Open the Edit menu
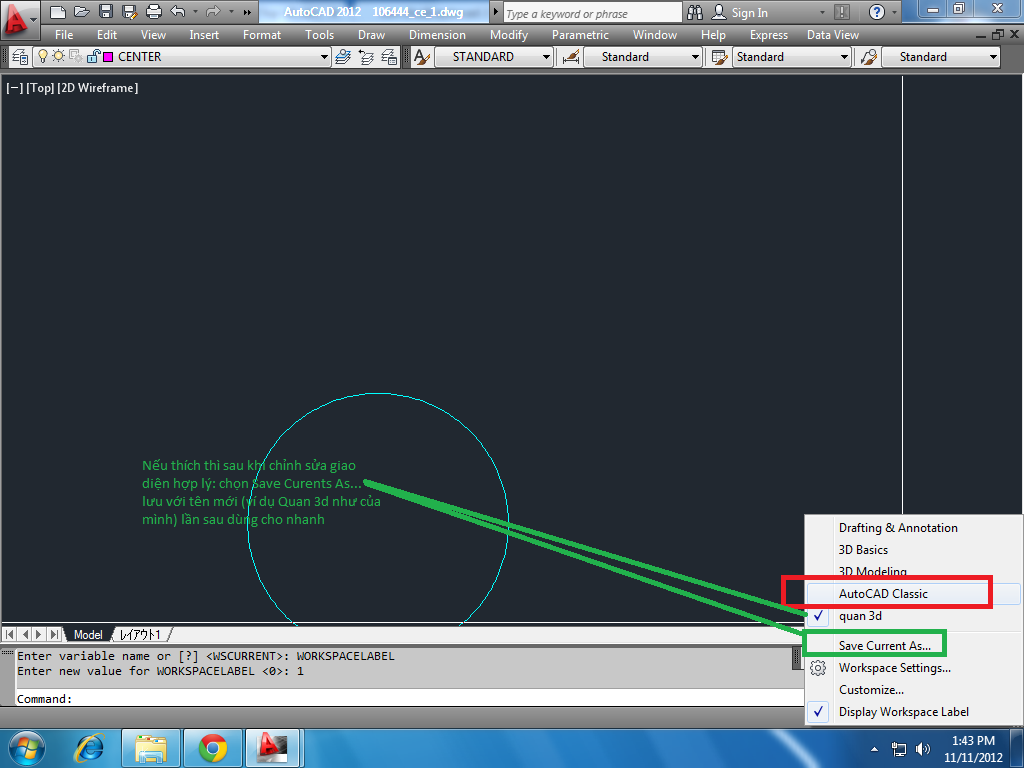Image resolution: width=1024 pixels, height=768 pixels. [106, 35]
